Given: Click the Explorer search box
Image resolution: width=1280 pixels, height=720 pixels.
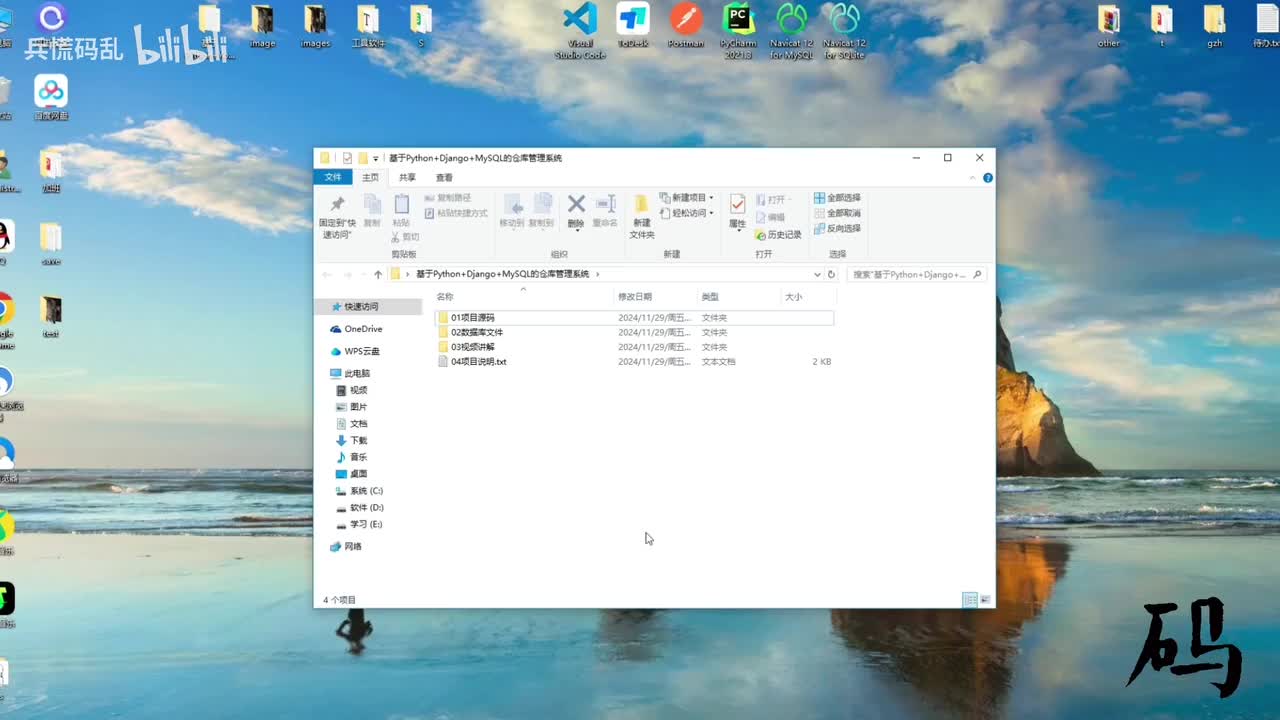Looking at the screenshot, I should [x=916, y=274].
